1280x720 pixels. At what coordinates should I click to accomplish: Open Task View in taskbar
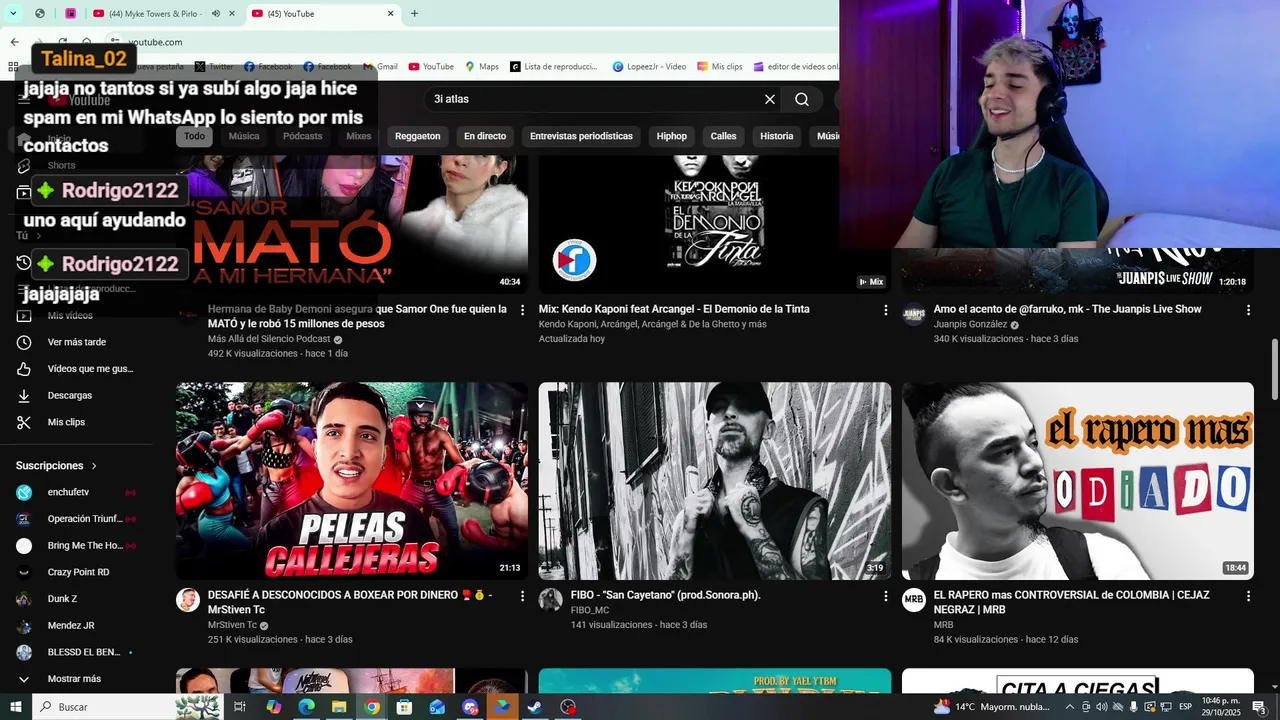point(240,707)
